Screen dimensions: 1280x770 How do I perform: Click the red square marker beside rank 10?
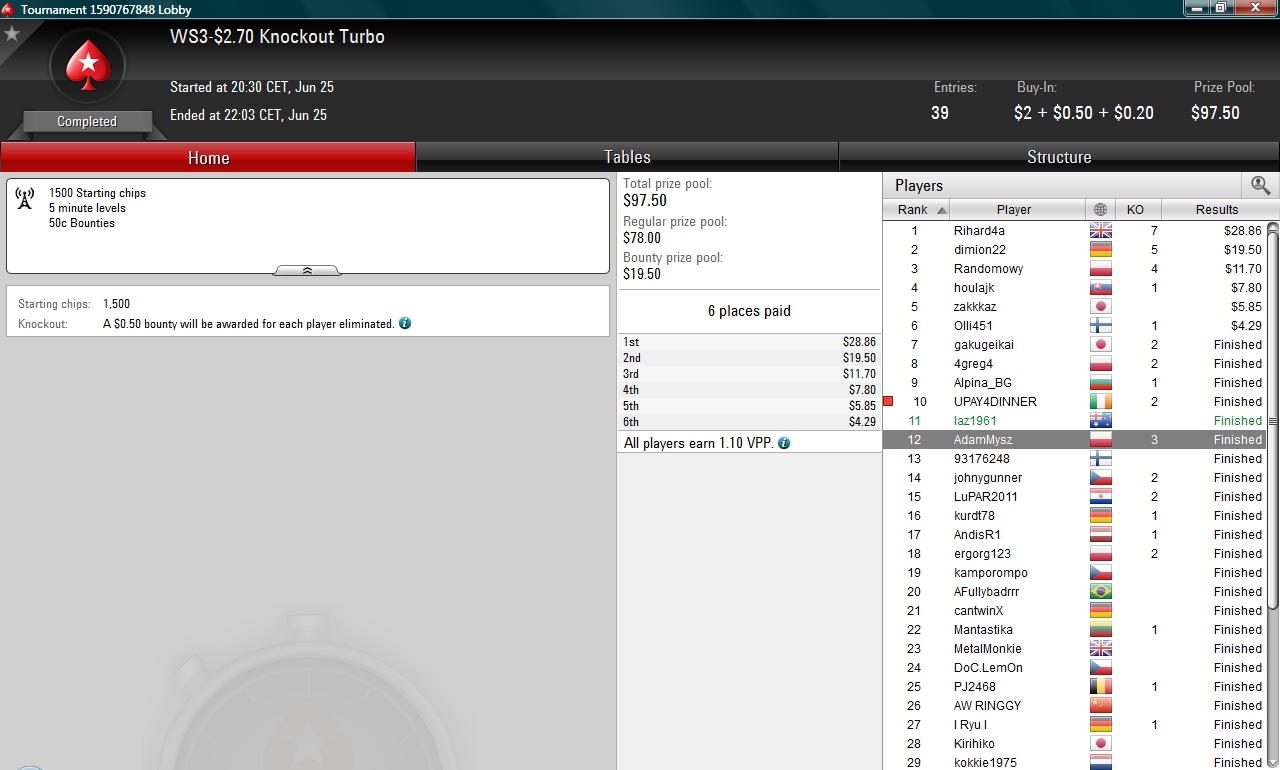point(887,402)
